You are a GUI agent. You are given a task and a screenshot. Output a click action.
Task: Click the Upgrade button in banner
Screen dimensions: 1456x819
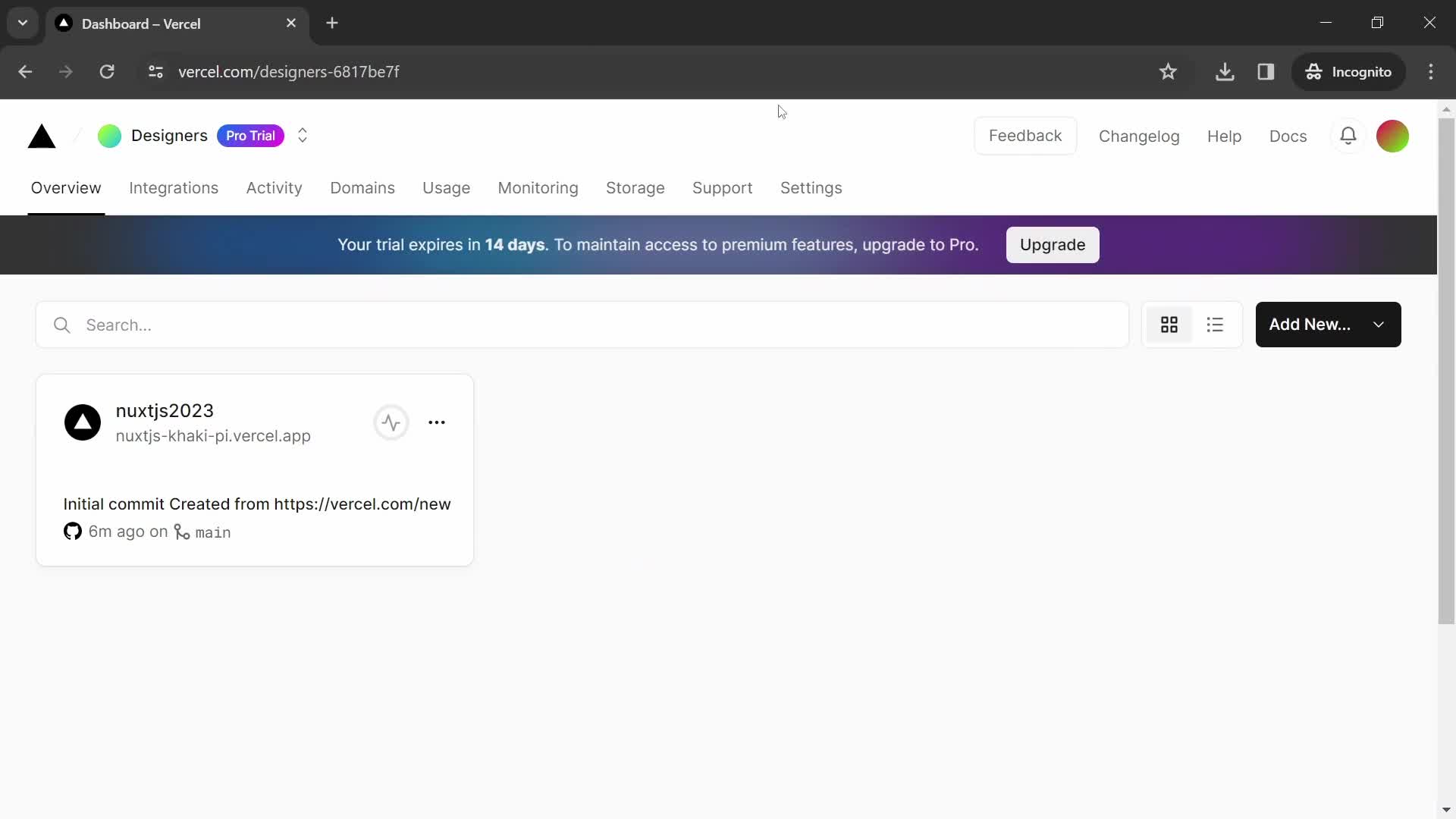coord(1053,244)
